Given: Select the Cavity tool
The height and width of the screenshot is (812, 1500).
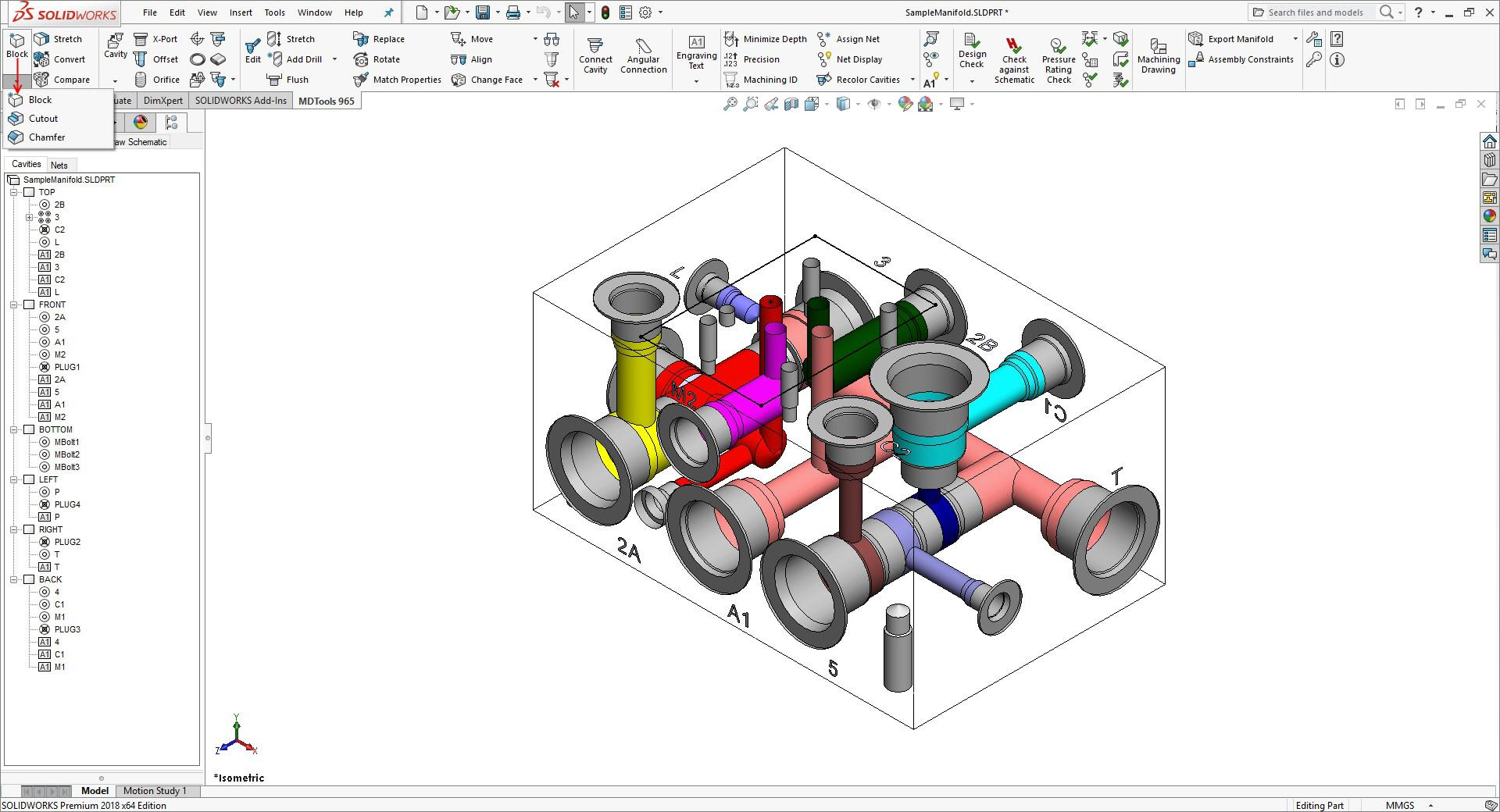Looking at the screenshot, I should [x=116, y=45].
